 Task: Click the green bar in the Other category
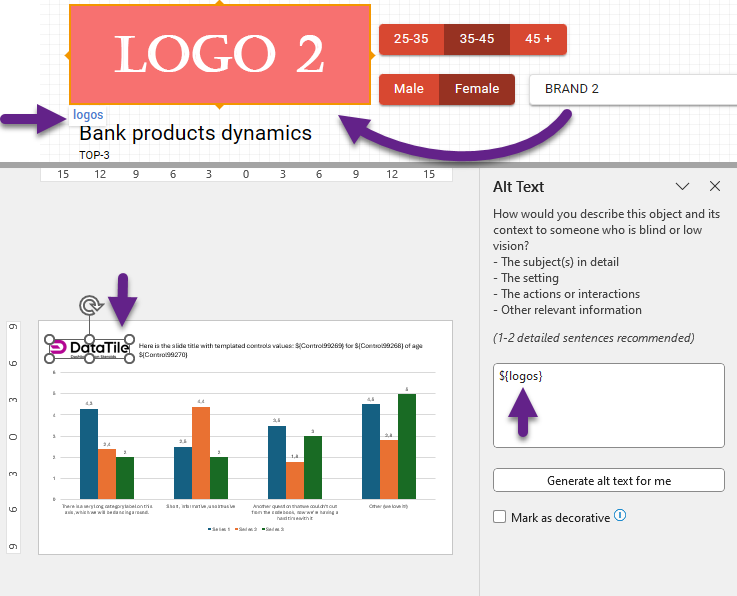(x=406, y=446)
